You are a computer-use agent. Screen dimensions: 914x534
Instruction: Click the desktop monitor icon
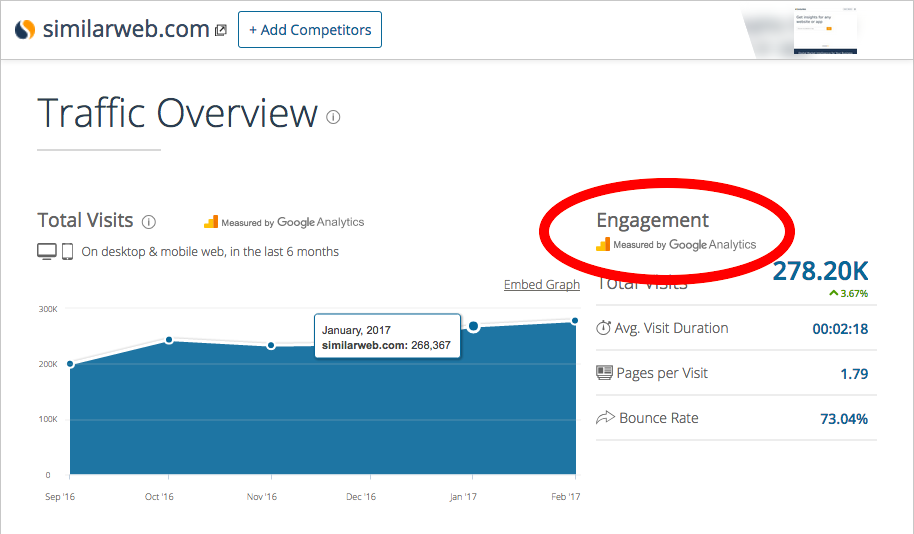(x=47, y=251)
